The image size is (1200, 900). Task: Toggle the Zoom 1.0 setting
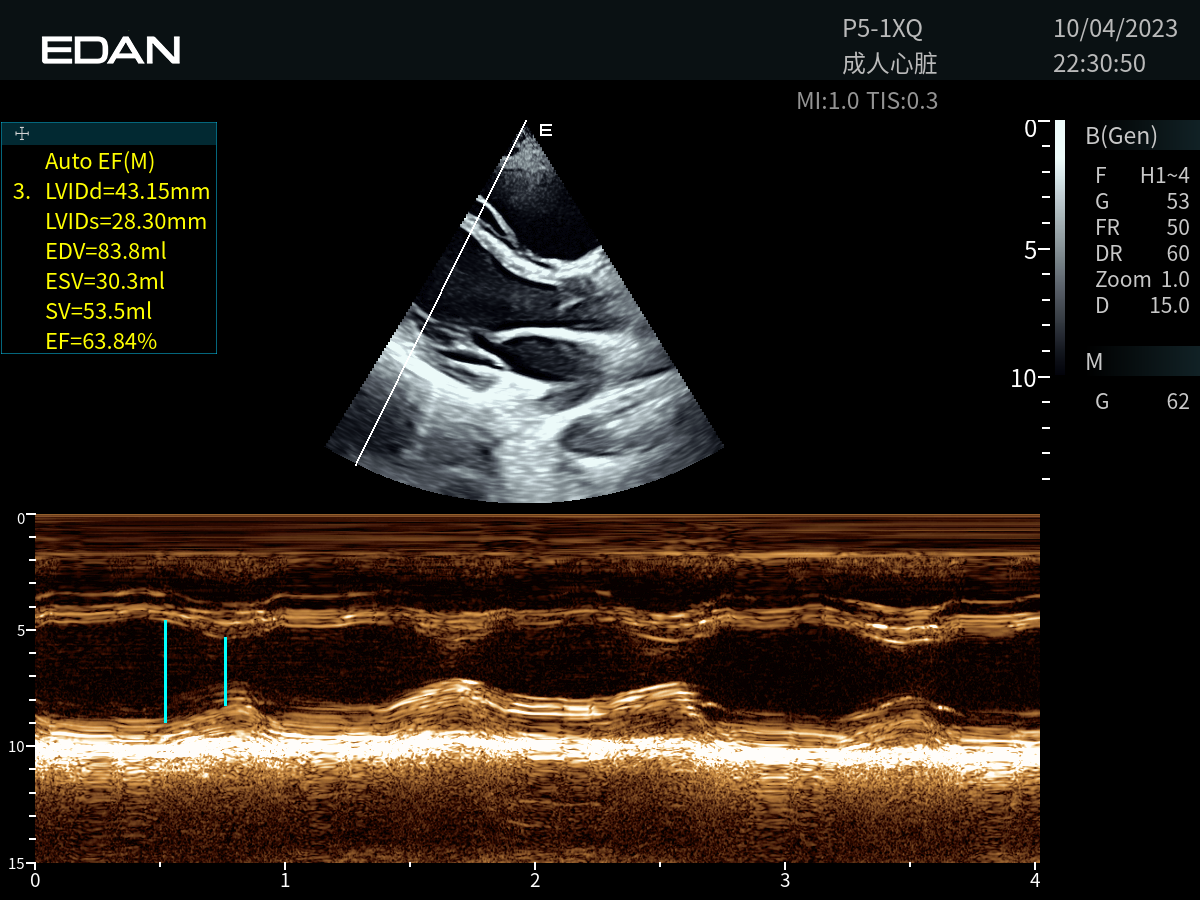pos(1133,279)
